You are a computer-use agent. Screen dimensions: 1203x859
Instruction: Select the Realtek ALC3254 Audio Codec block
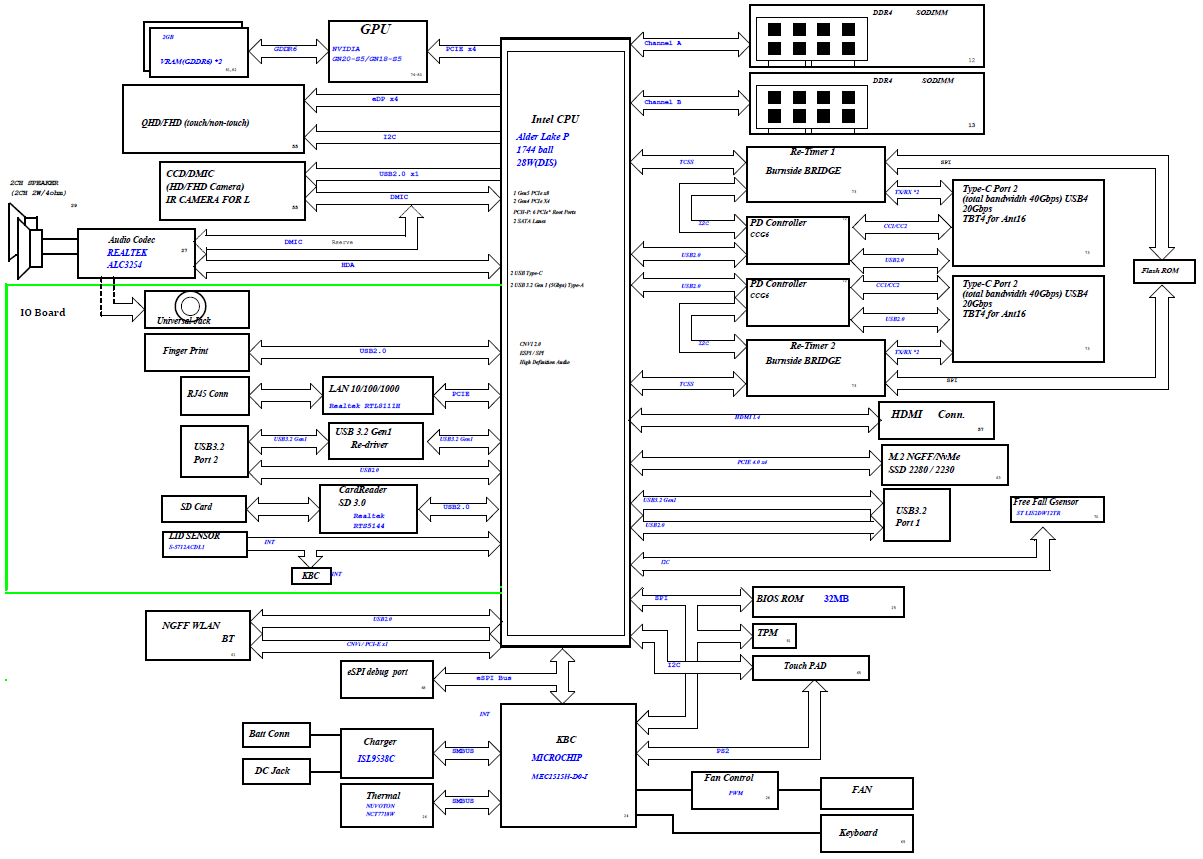pos(136,254)
